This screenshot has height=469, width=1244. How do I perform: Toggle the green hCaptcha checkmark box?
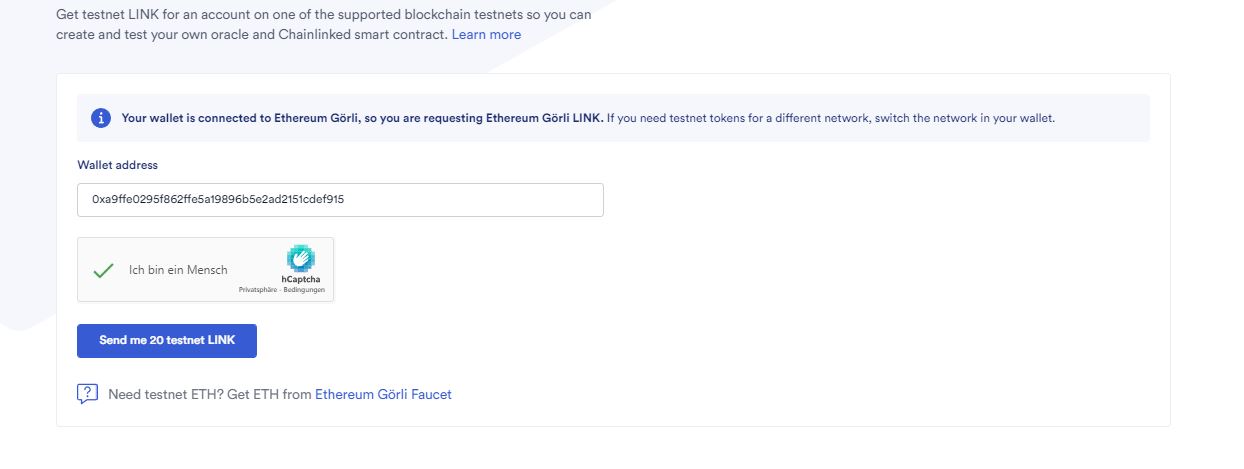(x=102, y=270)
